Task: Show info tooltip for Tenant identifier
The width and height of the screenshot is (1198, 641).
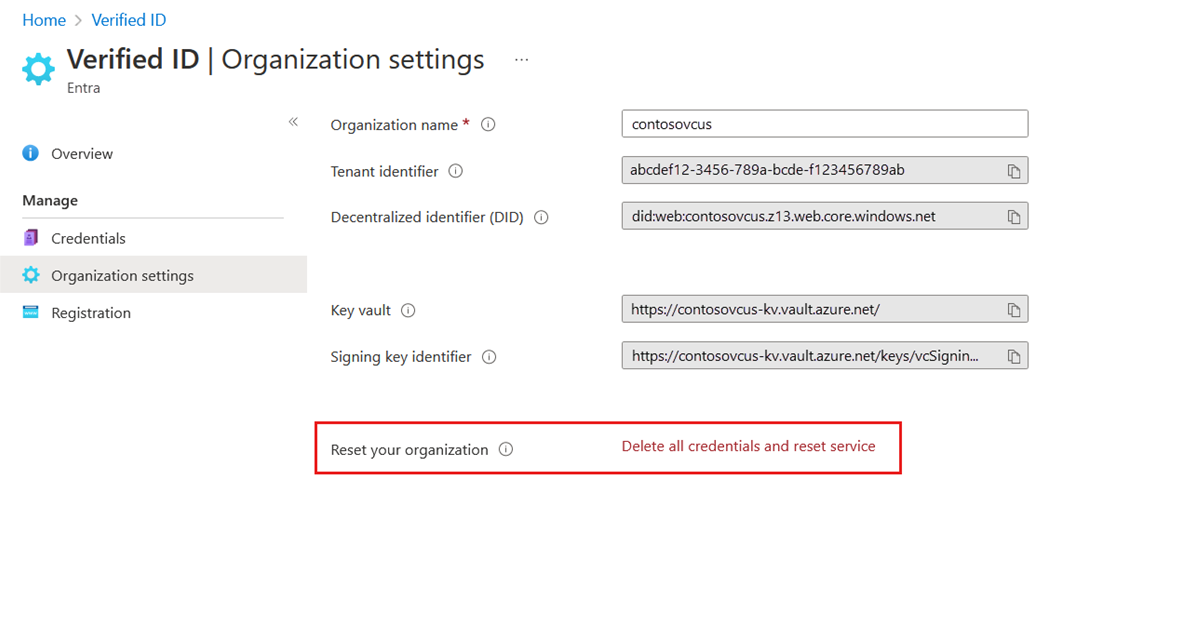Action: click(455, 171)
